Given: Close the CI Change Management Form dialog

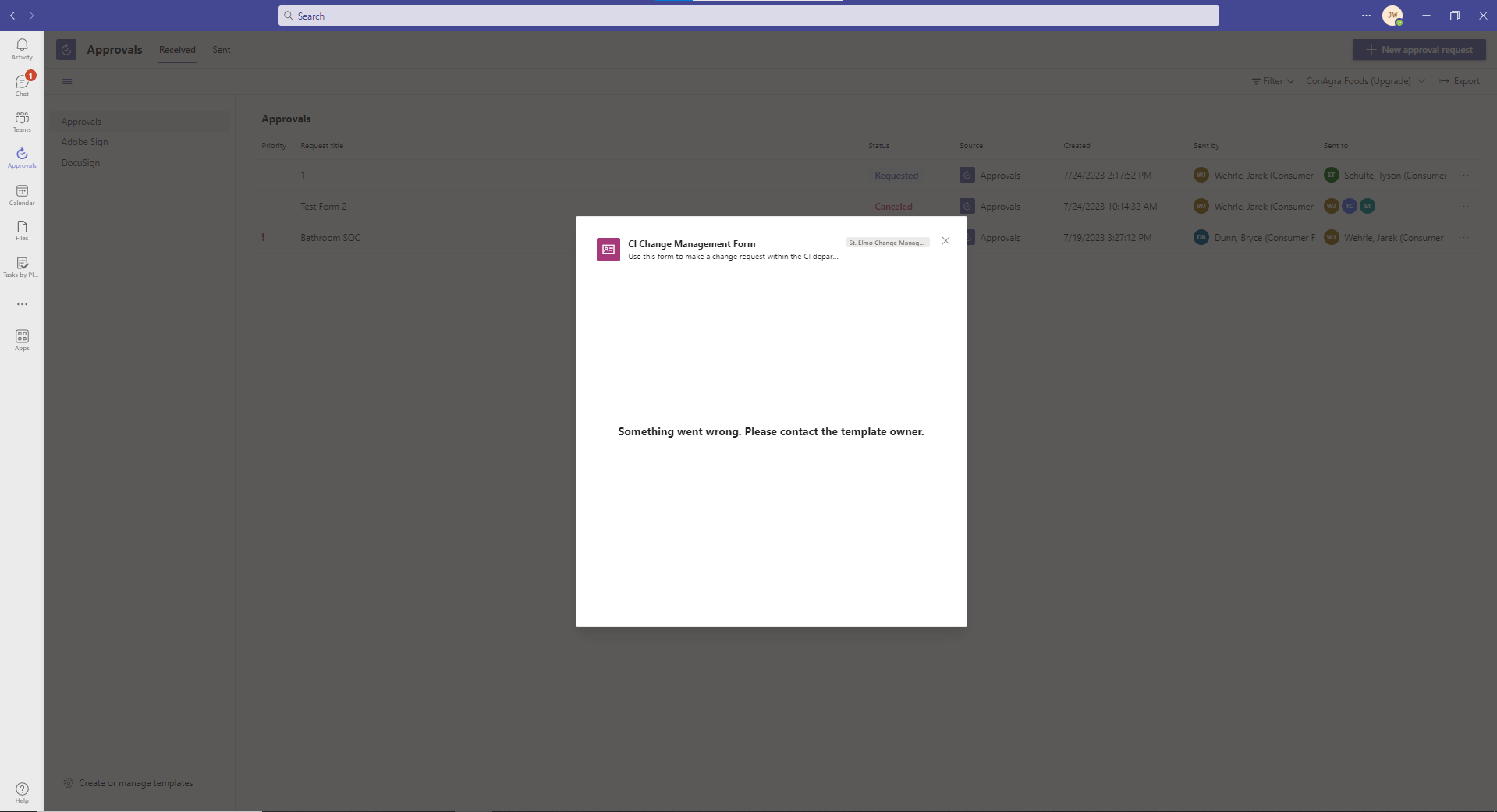Looking at the screenshot, I should [945, 241].
